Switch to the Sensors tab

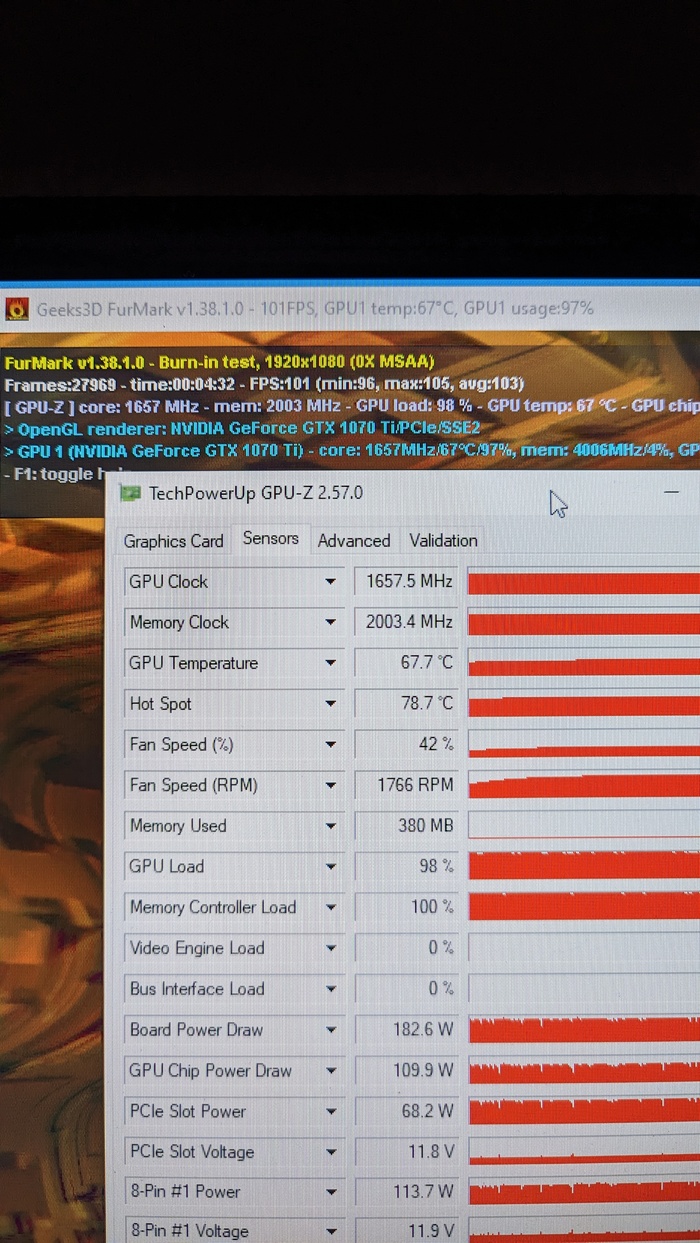coord(270,539)
